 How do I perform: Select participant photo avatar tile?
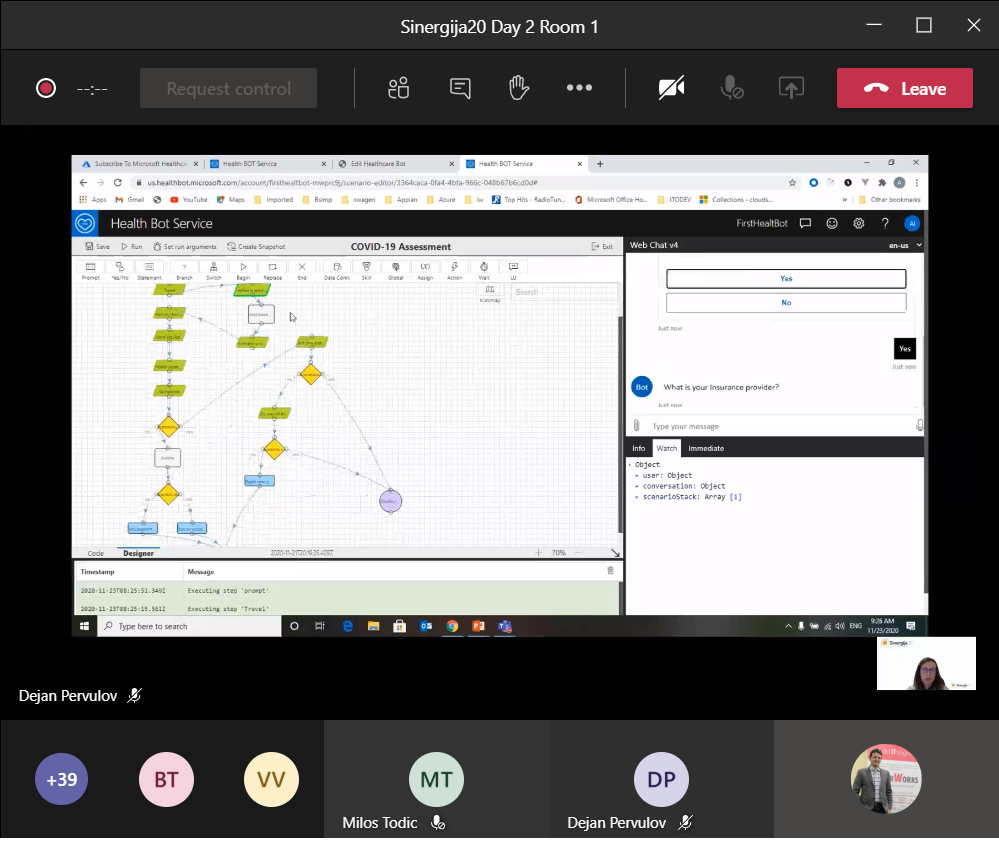tap(886, 779)
